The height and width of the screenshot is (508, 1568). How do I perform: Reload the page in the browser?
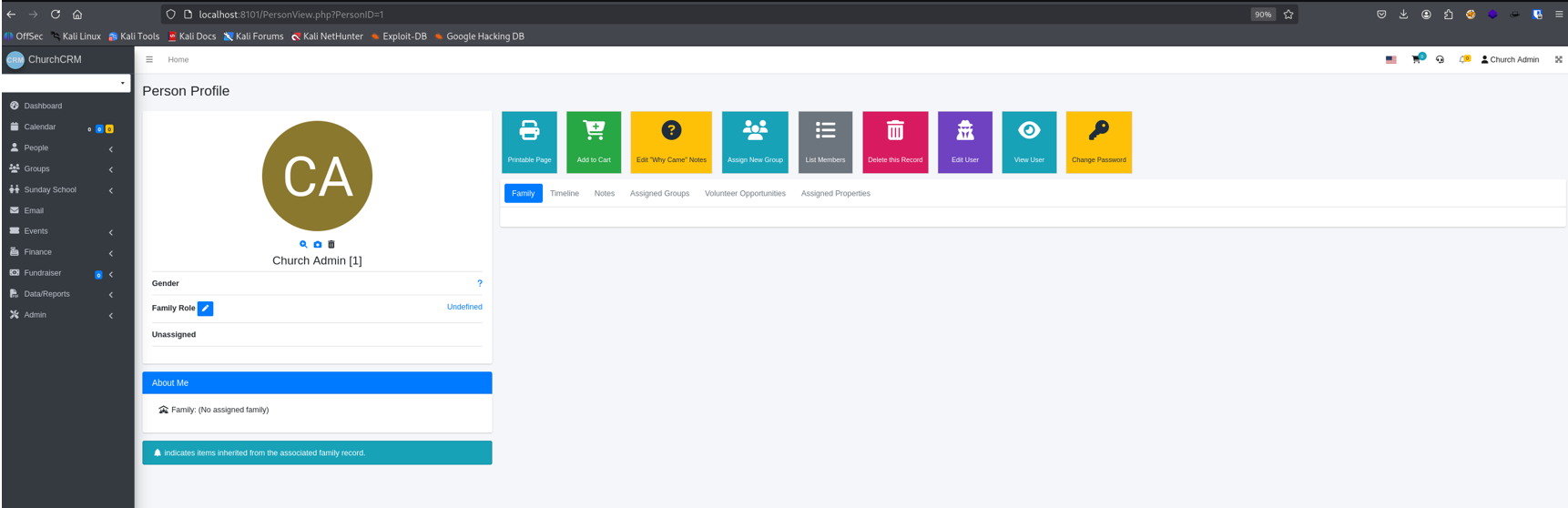56,15
